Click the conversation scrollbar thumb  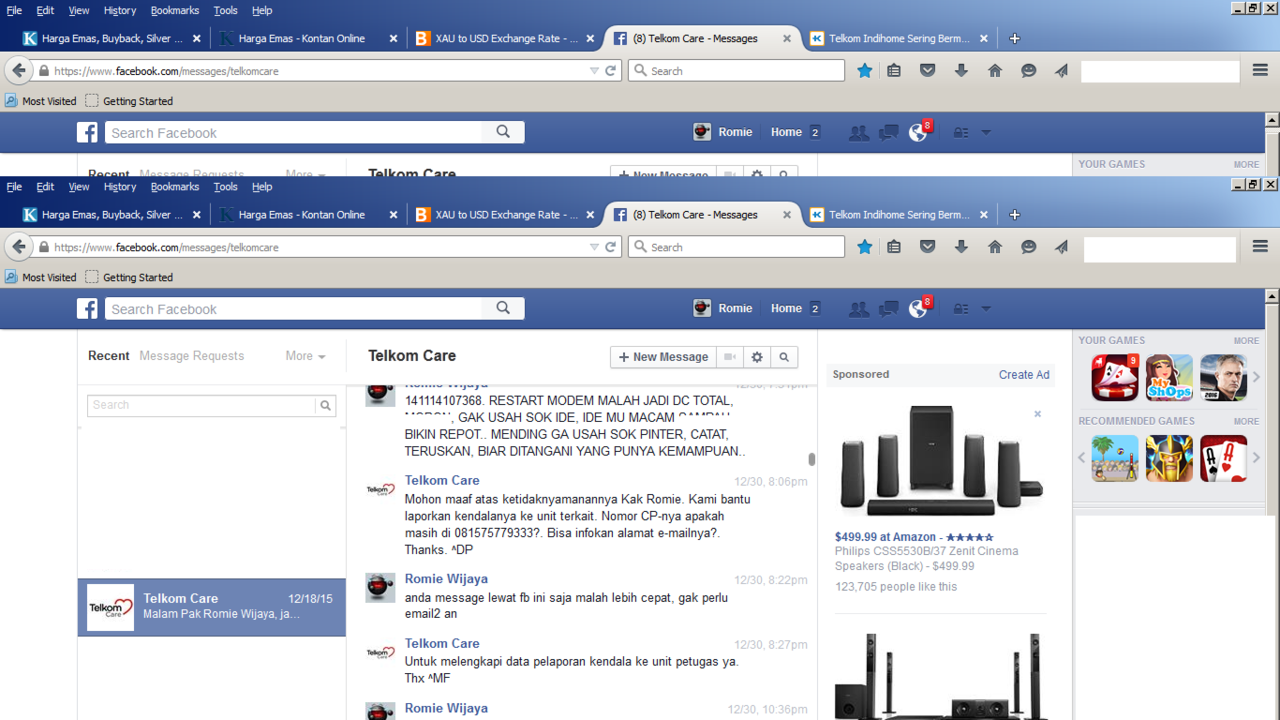coord(811,459)
